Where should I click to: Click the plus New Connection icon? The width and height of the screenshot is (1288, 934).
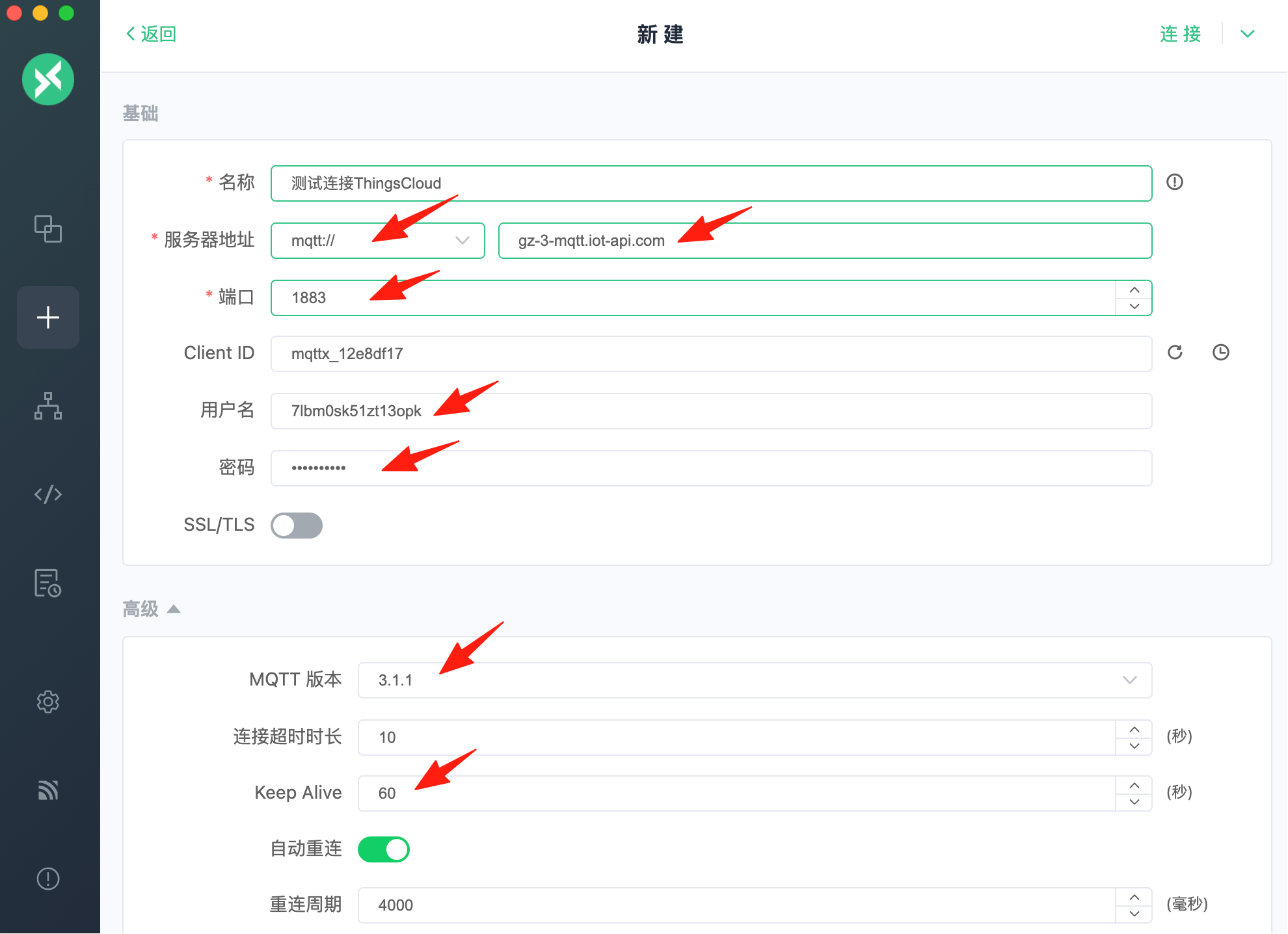pos(48,317)
